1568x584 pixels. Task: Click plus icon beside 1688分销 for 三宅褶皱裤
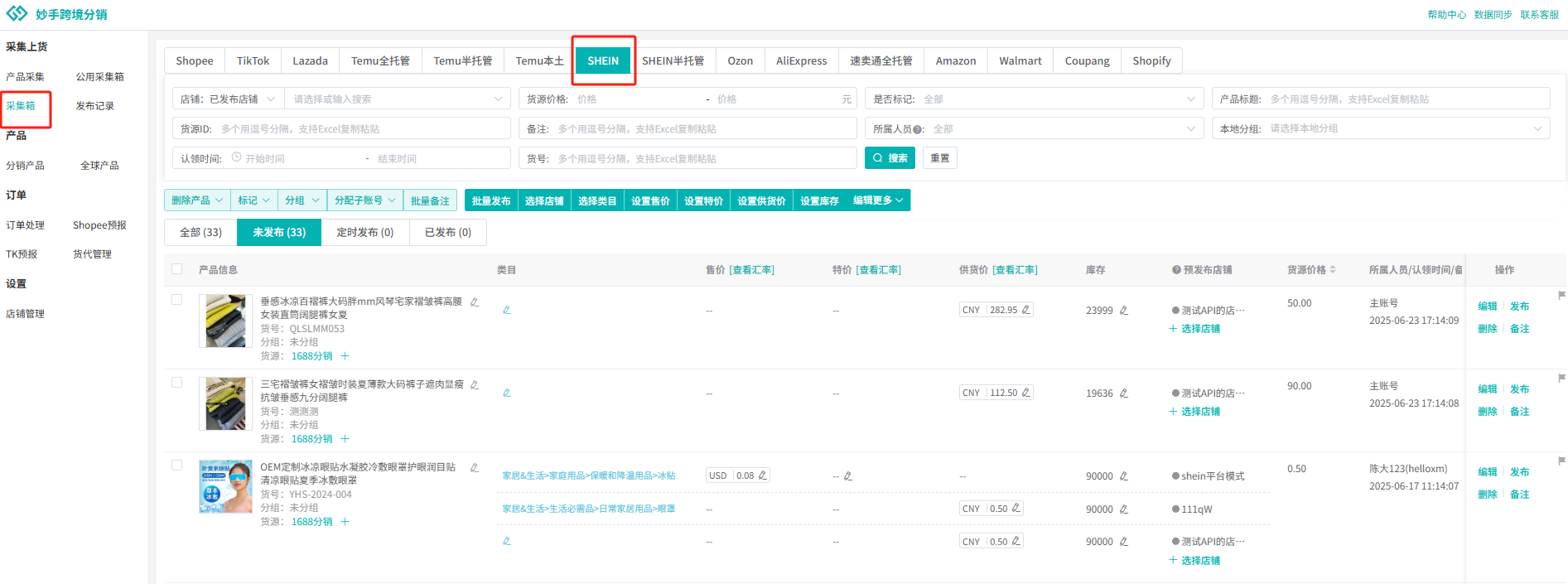point(345,439)
